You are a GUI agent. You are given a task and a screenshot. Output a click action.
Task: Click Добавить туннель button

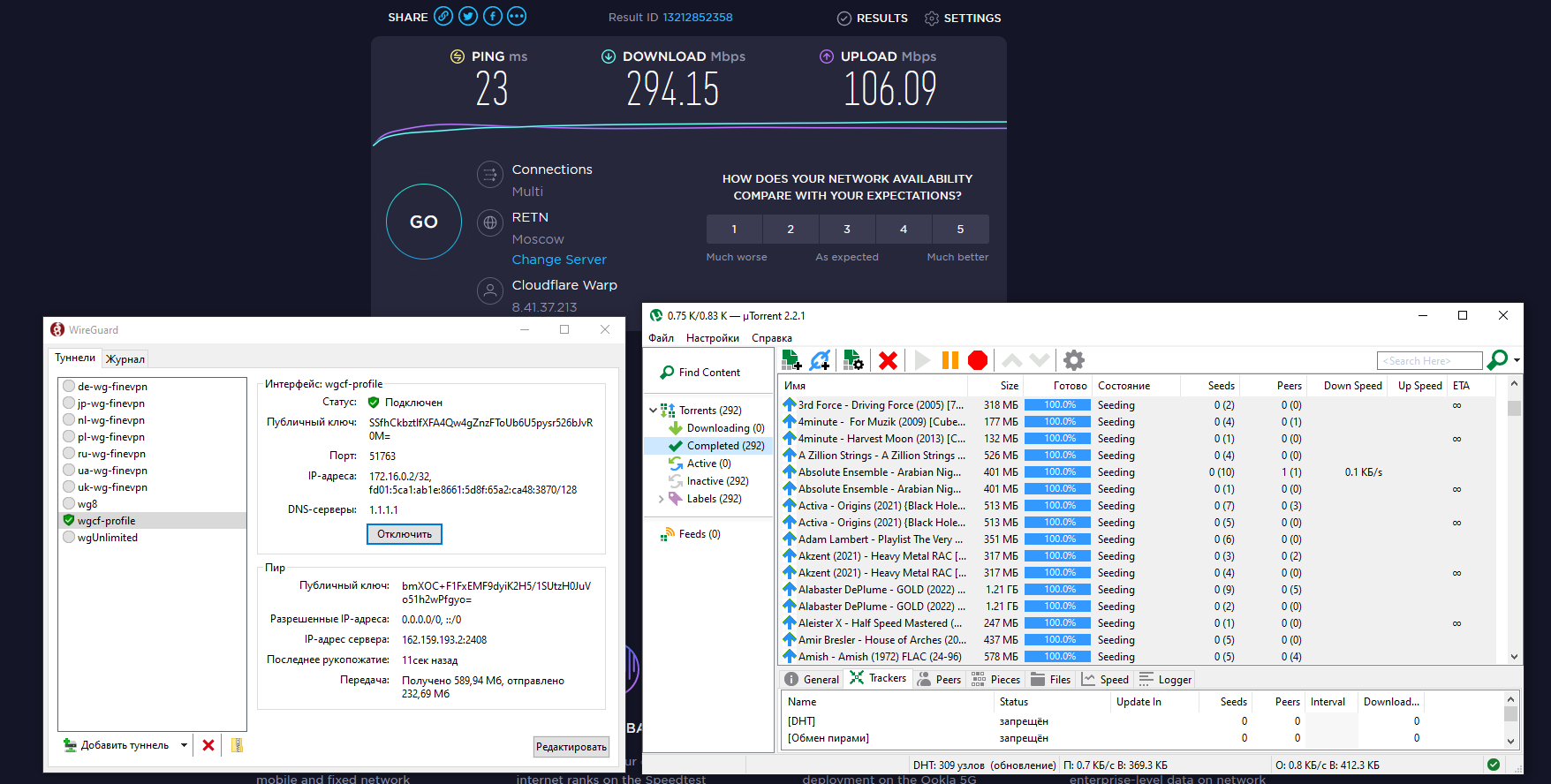tap(117, 745)
